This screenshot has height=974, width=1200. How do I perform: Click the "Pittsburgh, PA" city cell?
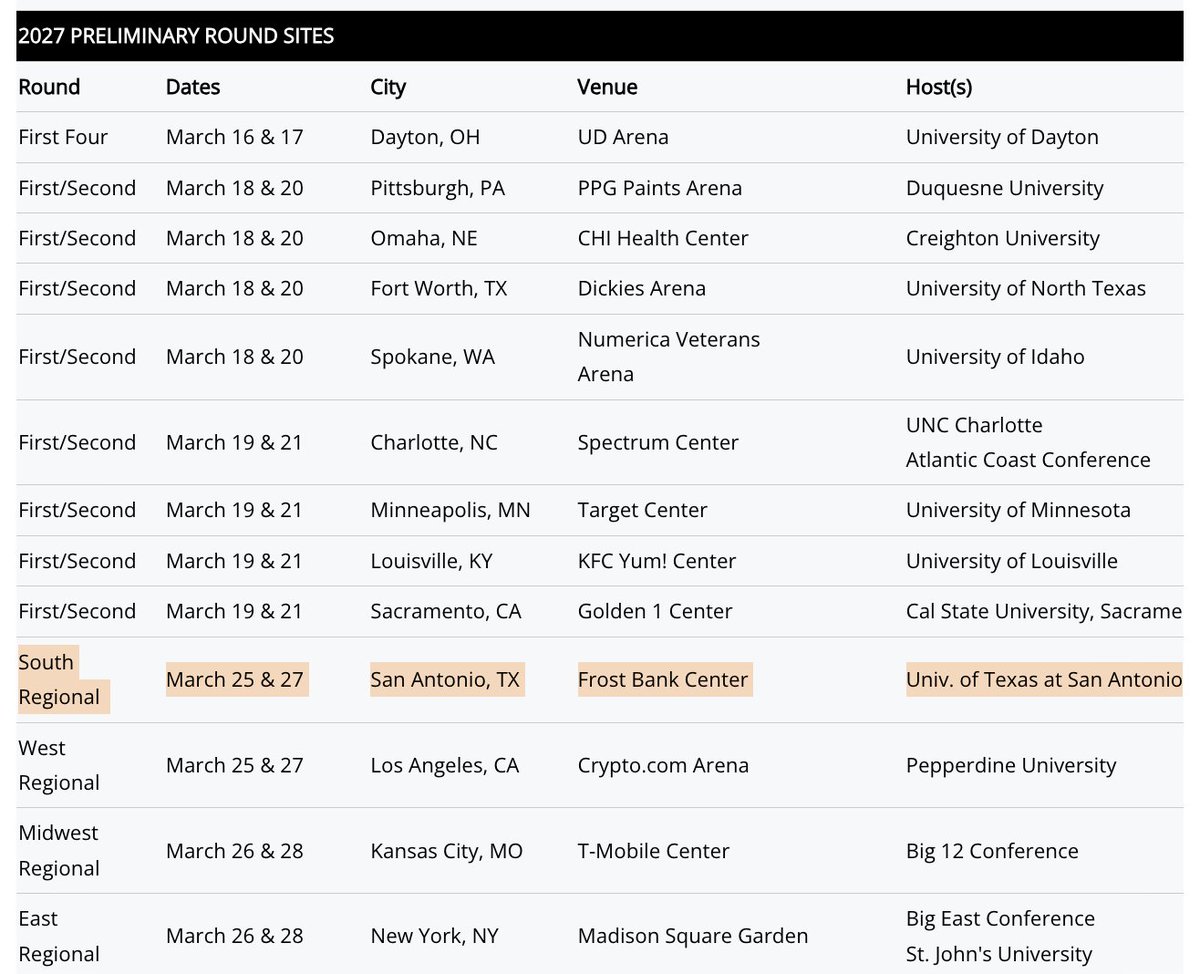point(437,188)
